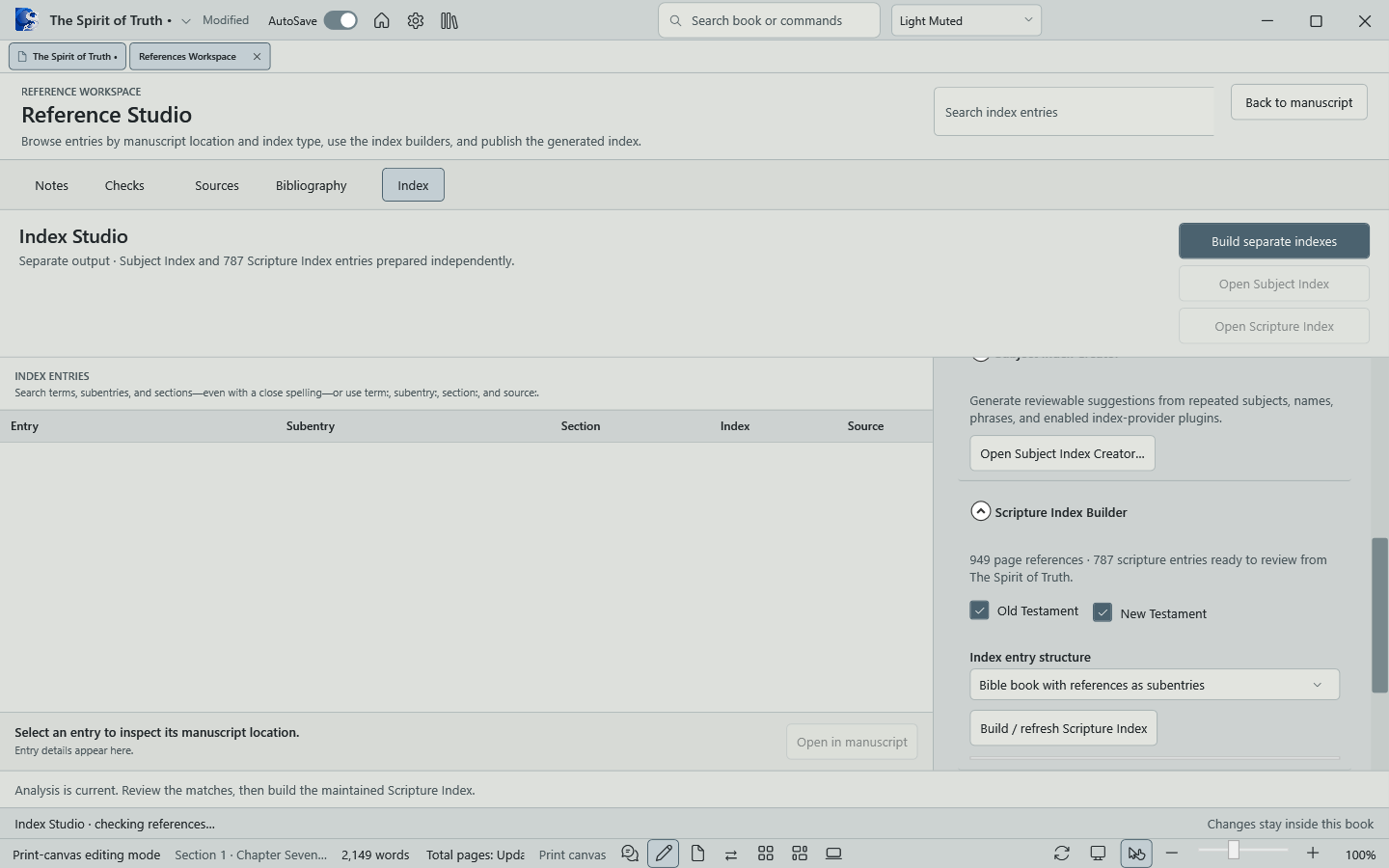
Task: Open the Index entry structure dropdown
Action: tap(1155, 685)
